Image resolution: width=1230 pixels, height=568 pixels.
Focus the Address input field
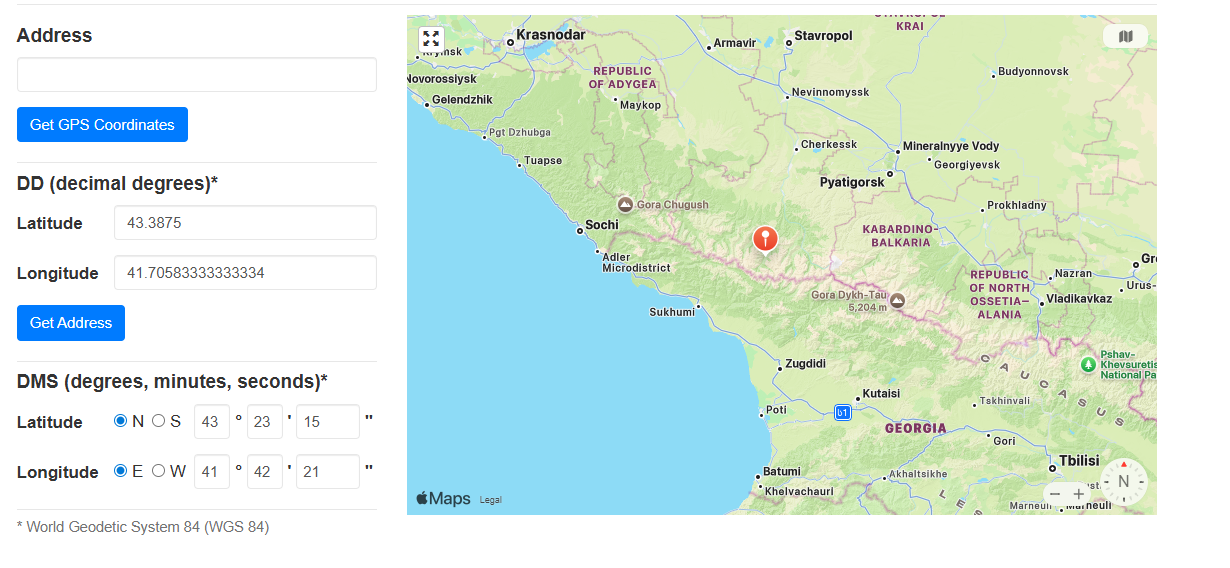pyautogui.click(x=197, y=75)
